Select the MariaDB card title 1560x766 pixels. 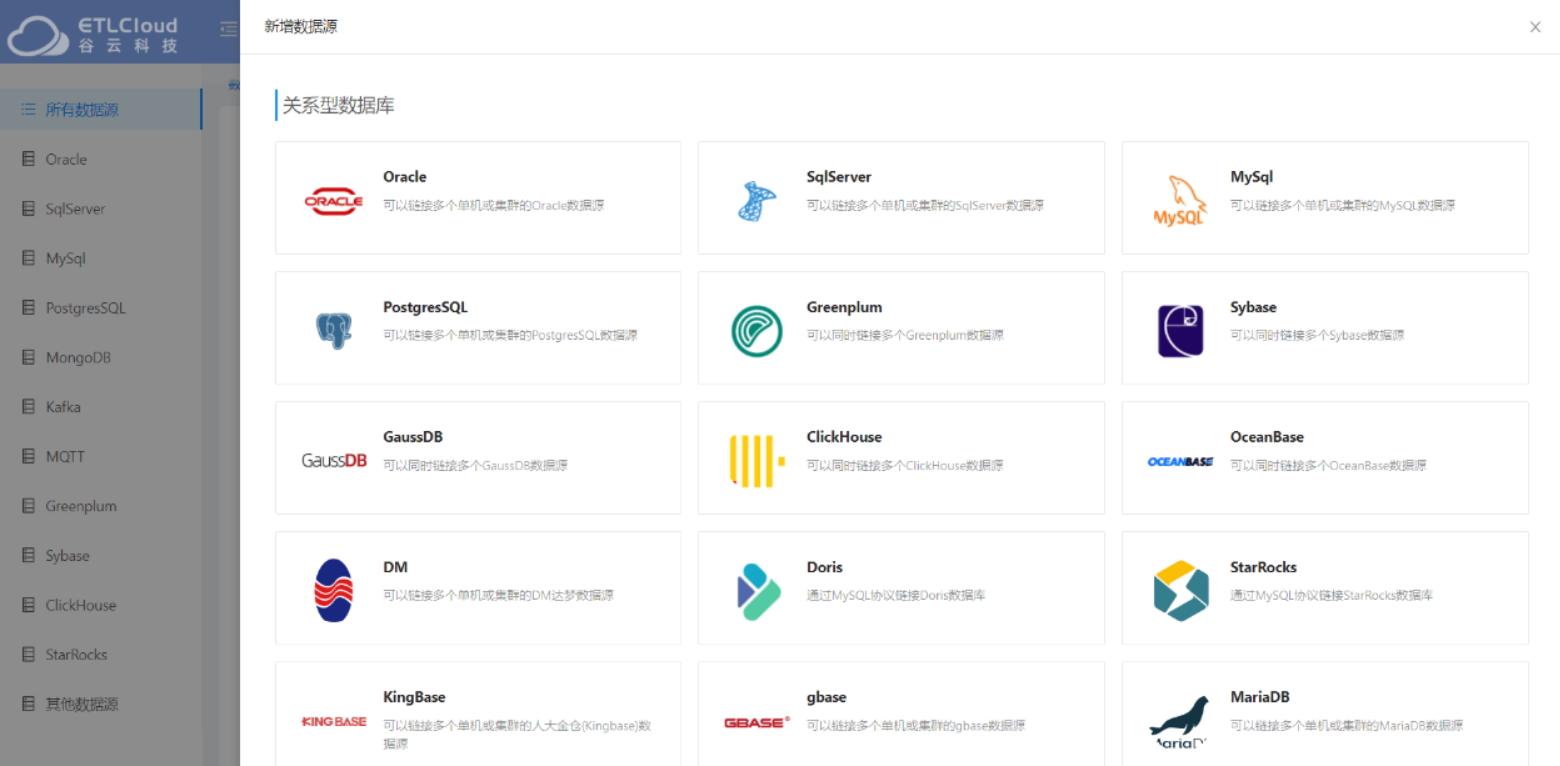1259,697
